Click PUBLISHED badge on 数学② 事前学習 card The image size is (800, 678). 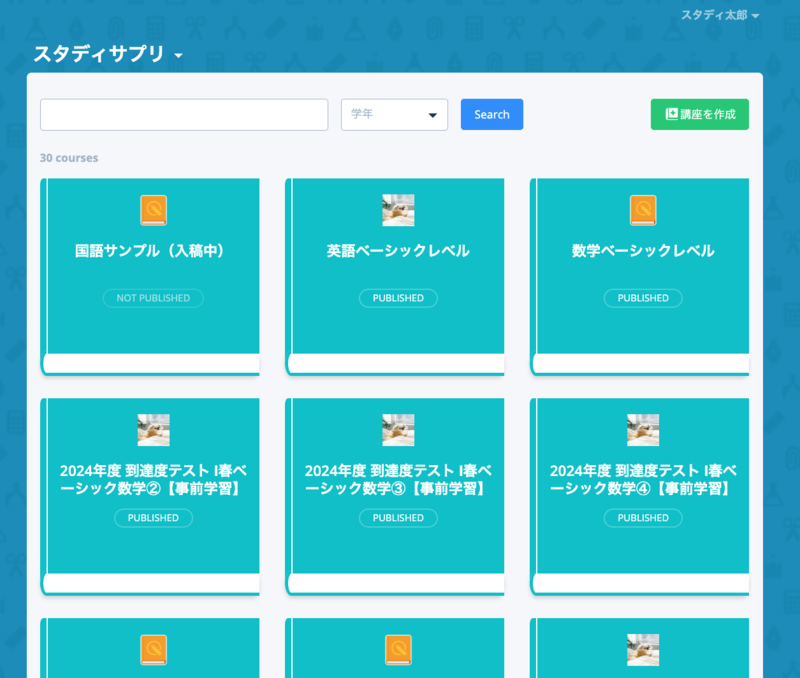click(x=153, y=518)
